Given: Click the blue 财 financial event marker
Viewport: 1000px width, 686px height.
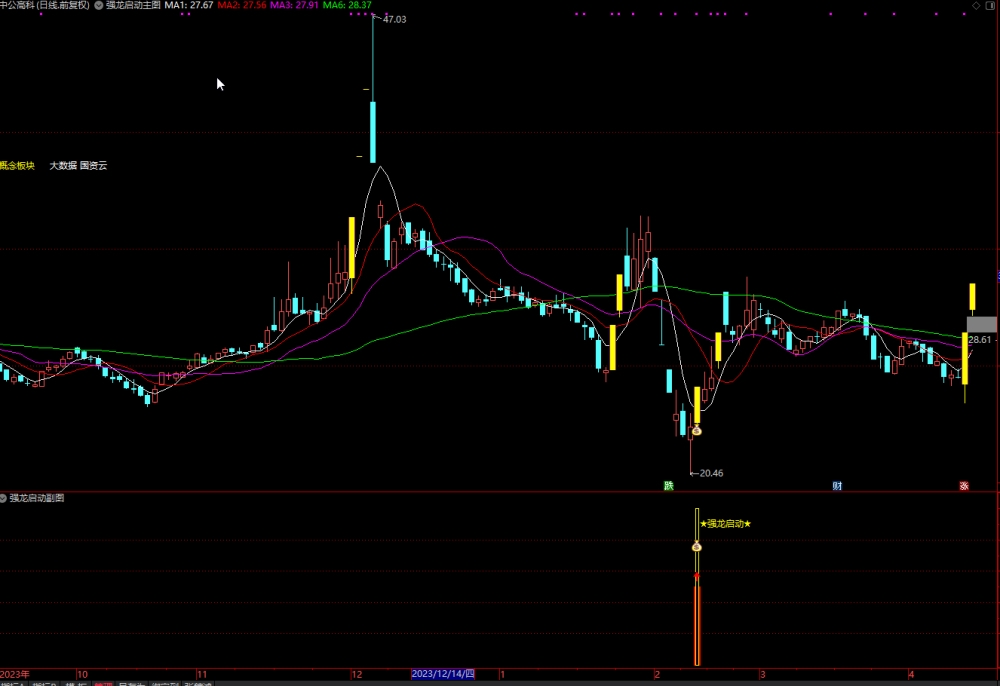Looking at the screenshot, I should [x=837, y=486].
